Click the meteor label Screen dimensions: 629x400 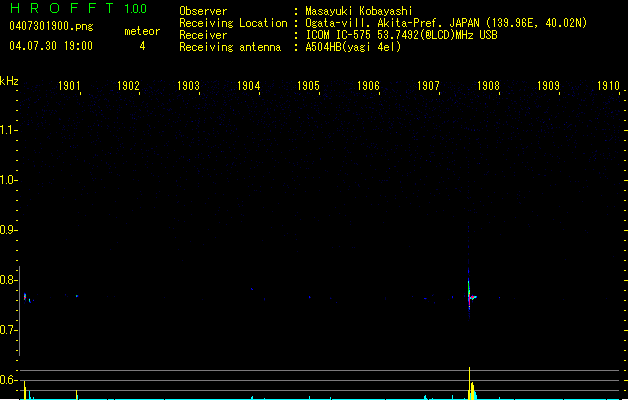[x=142, y=31]
